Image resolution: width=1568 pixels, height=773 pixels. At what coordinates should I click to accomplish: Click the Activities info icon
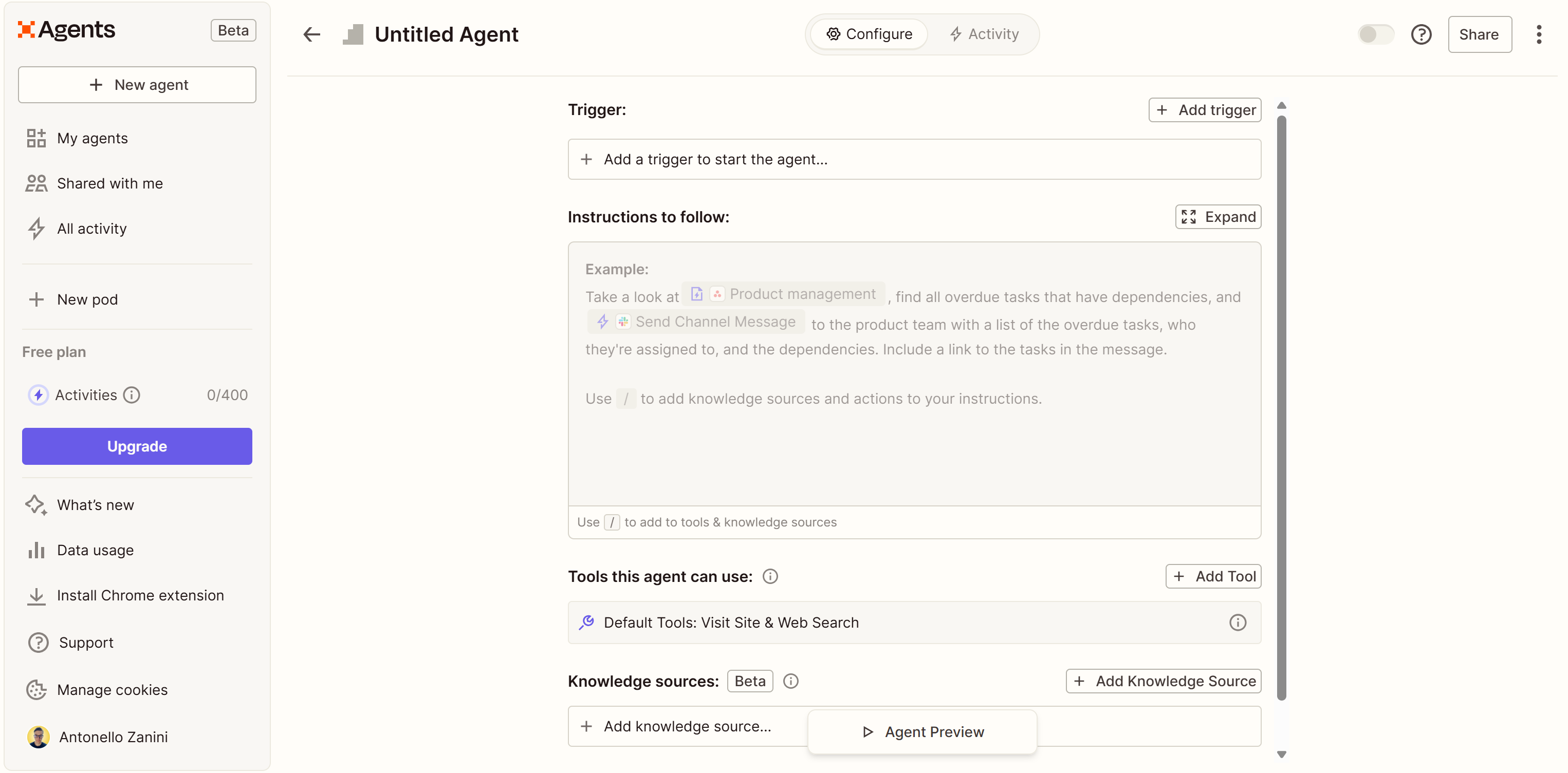(132, 394)
